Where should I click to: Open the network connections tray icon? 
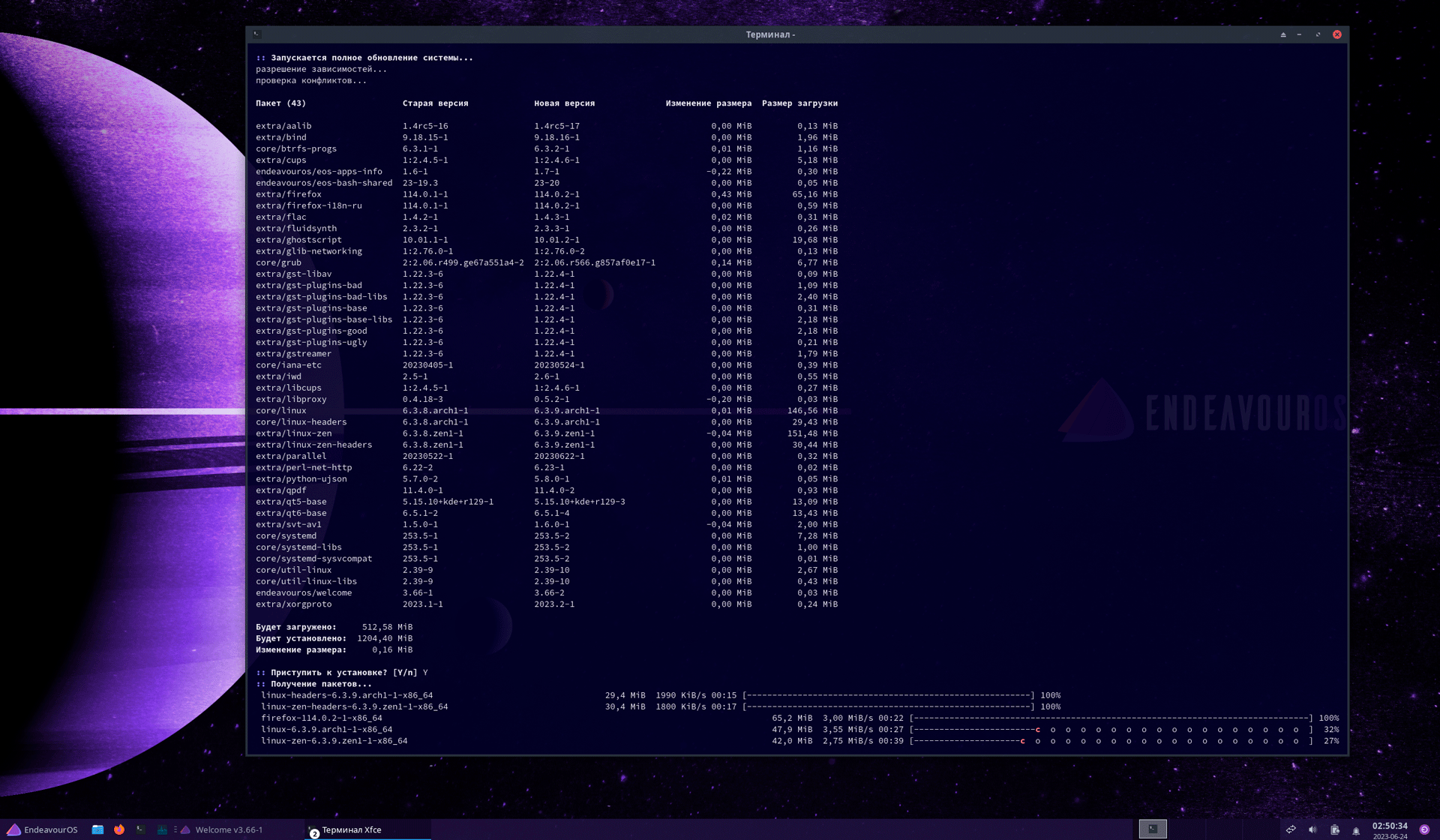[1291, 829]
